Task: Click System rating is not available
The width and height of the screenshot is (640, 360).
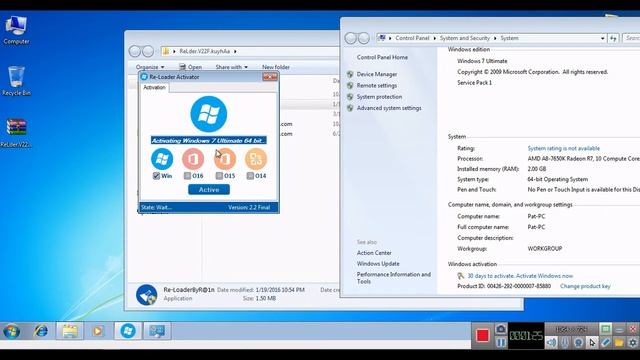Action: tap(563, 149)
